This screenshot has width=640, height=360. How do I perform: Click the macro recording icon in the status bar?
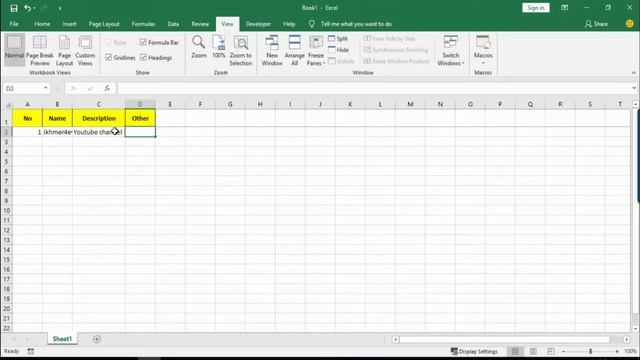(31, 351)
